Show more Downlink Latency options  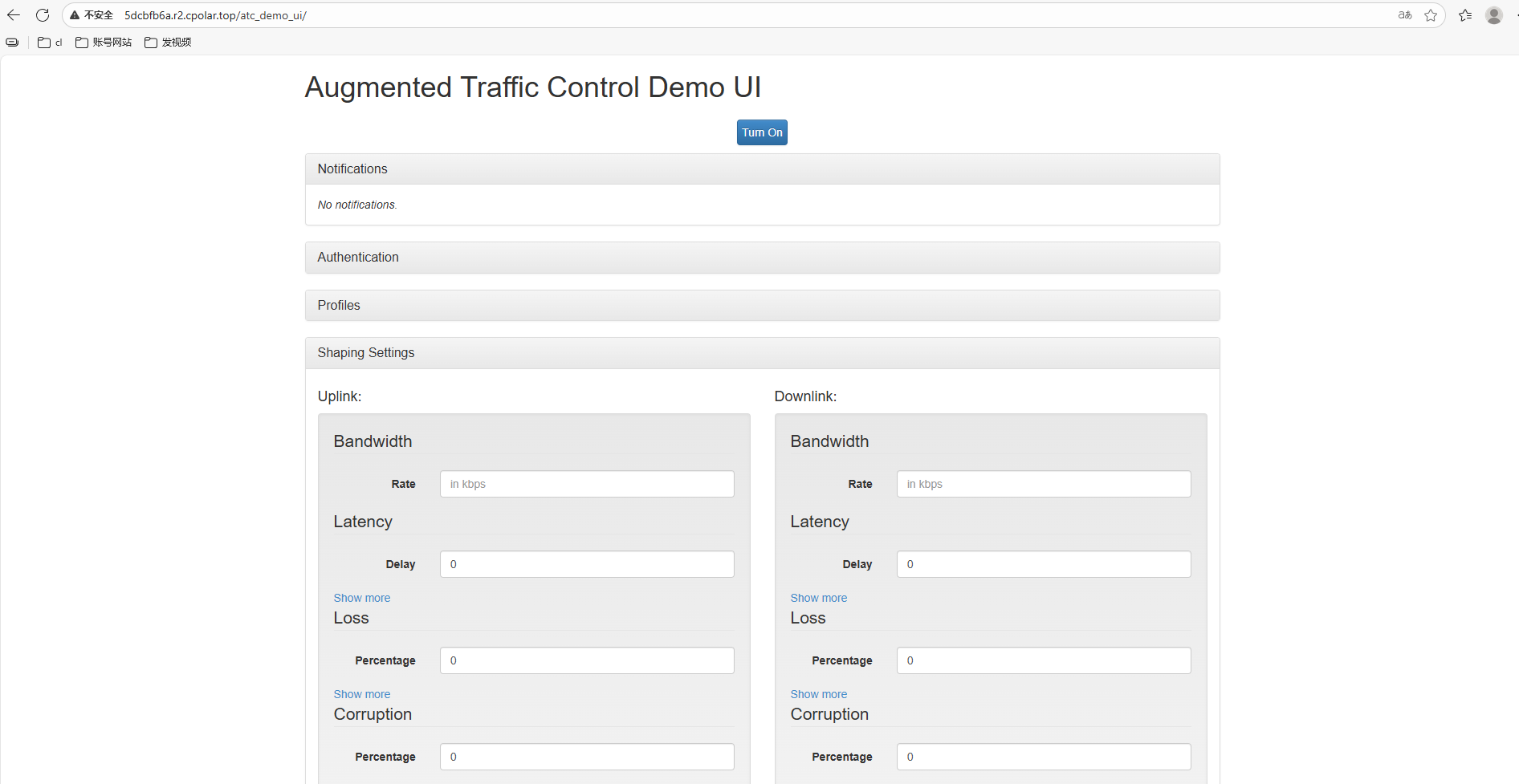819,598
